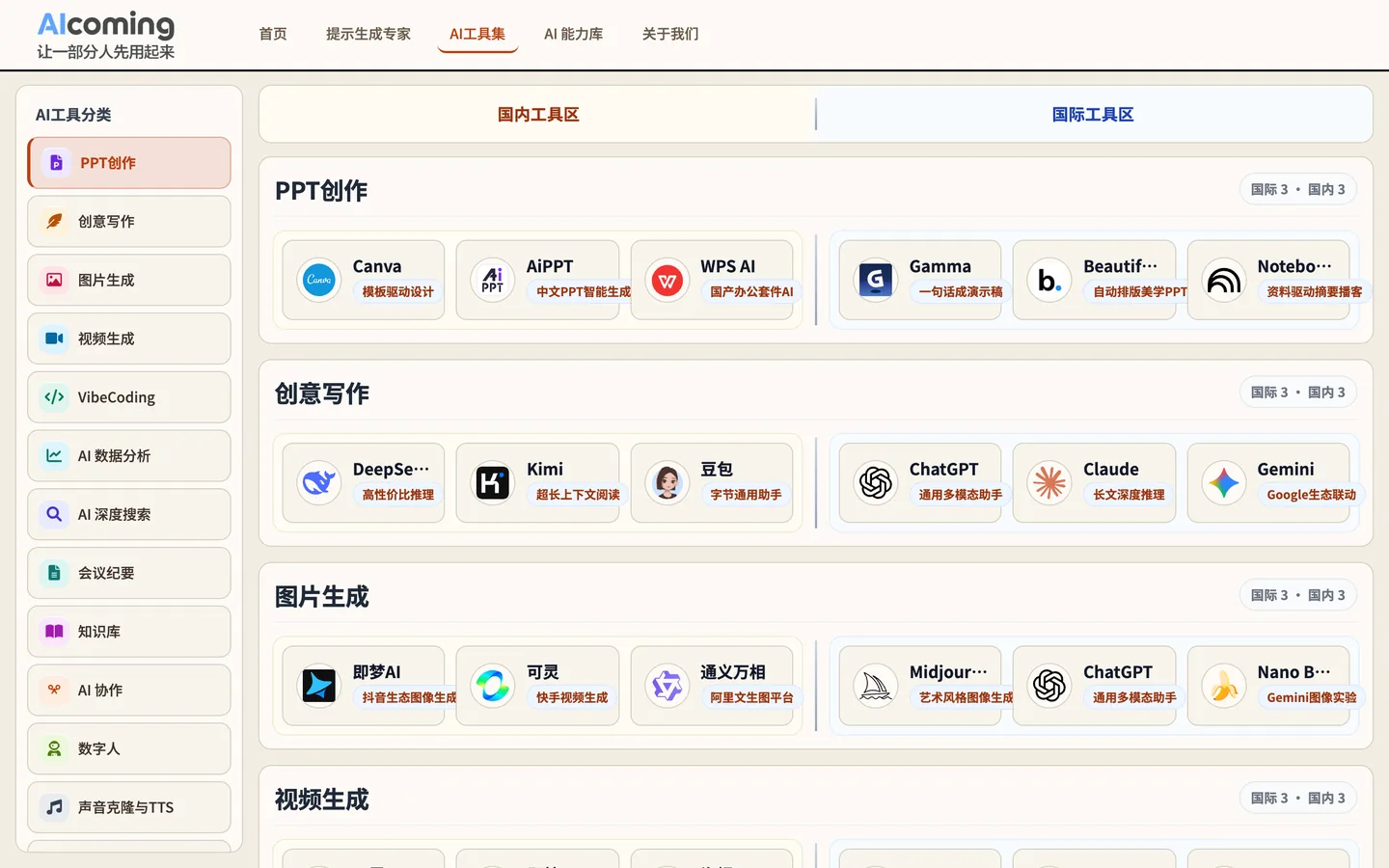1389x868 pixels.
Task: Open ChatGPT in the 创意写作 section
Action: click(x=920, y=482)
